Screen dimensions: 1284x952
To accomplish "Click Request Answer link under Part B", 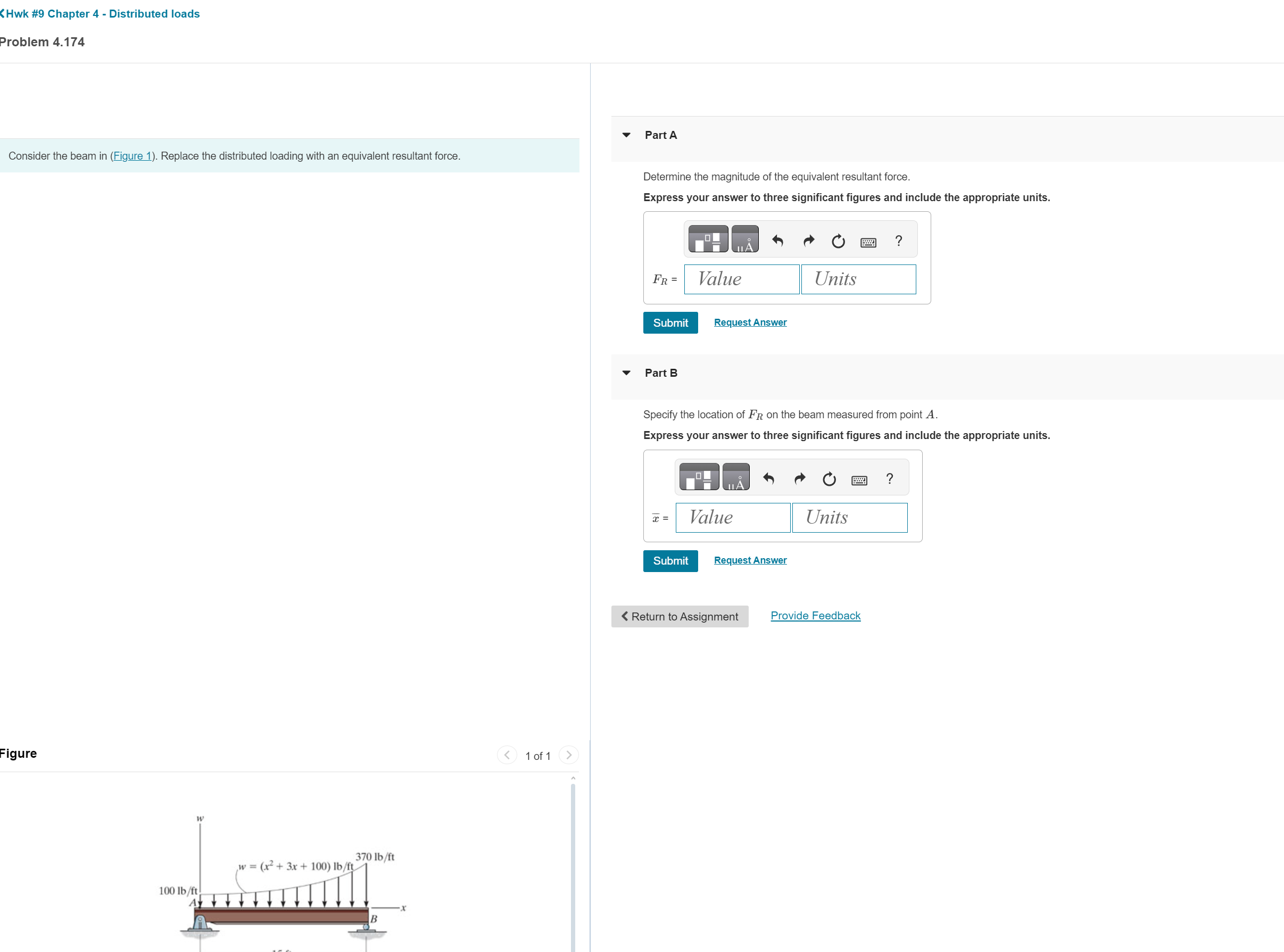I will pos(750,560).
